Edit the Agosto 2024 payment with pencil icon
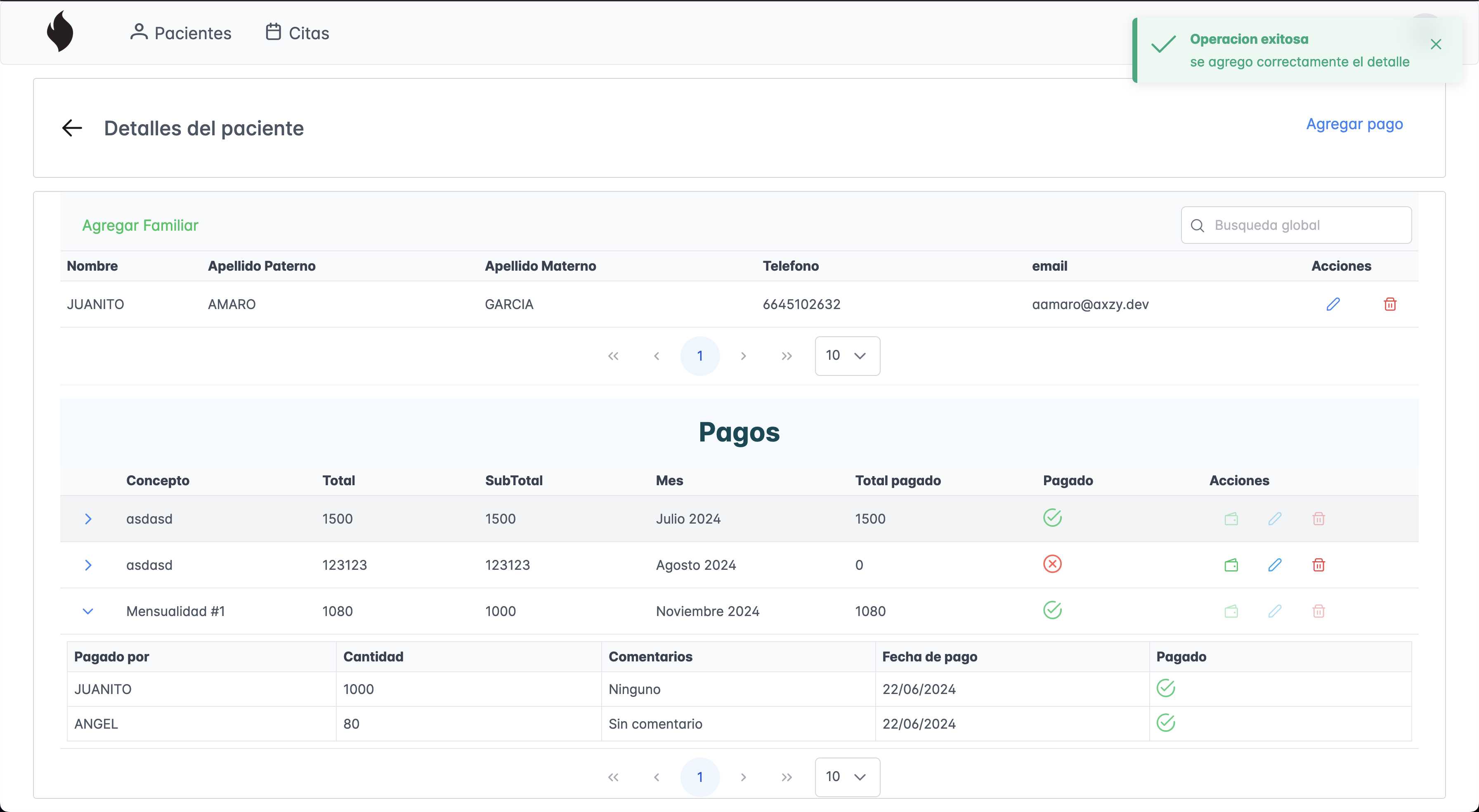1479x812 pixels. click(x=1275, y=565)
